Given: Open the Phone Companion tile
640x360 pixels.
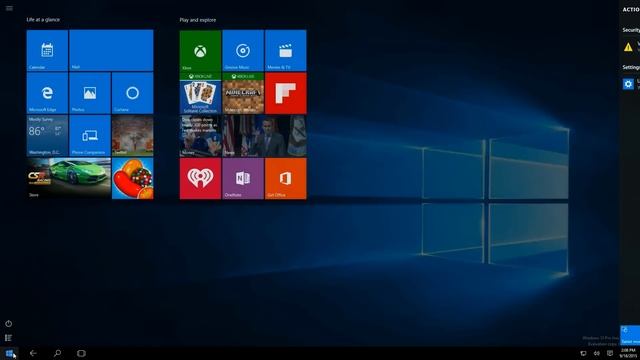Looking at the screenshot, I should click(90, 136).
